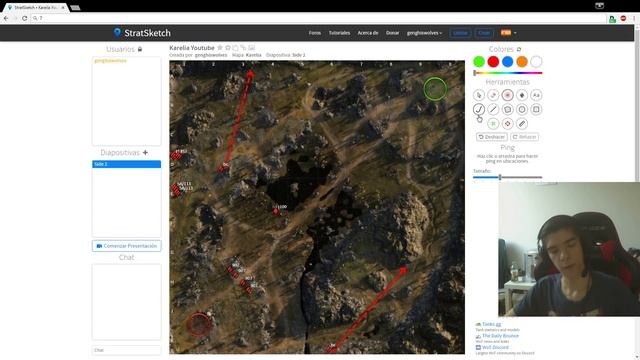
Task: Add a new slide with plus icon
Action: [145, 153]
